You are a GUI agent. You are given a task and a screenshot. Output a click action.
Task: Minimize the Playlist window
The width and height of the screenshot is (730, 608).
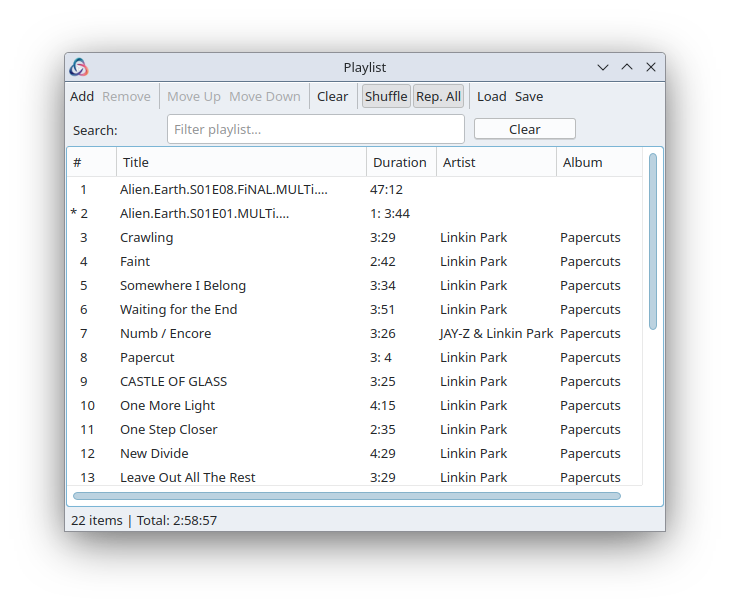tap(603, 68)
